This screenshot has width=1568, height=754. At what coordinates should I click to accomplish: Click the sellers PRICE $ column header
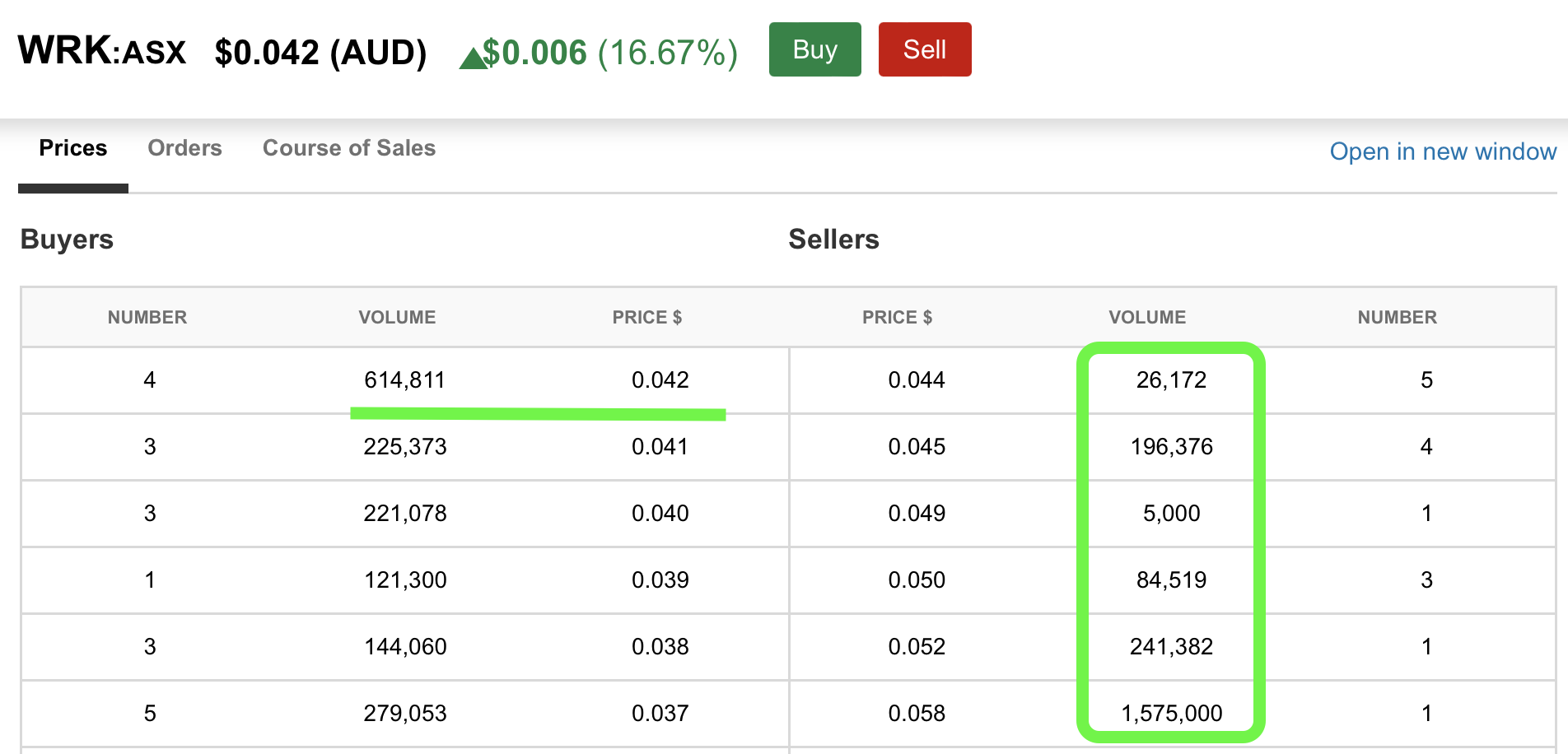tap(898, 318)
